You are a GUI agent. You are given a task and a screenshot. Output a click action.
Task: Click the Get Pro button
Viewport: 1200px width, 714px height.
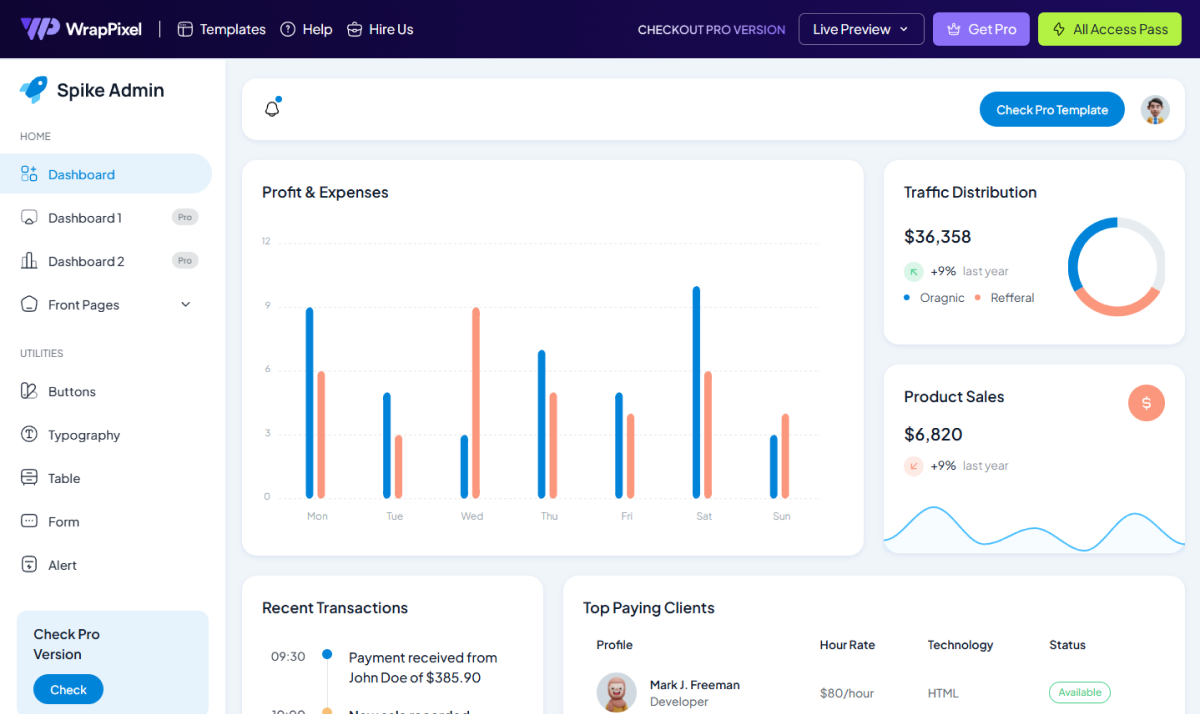point(981,29)
